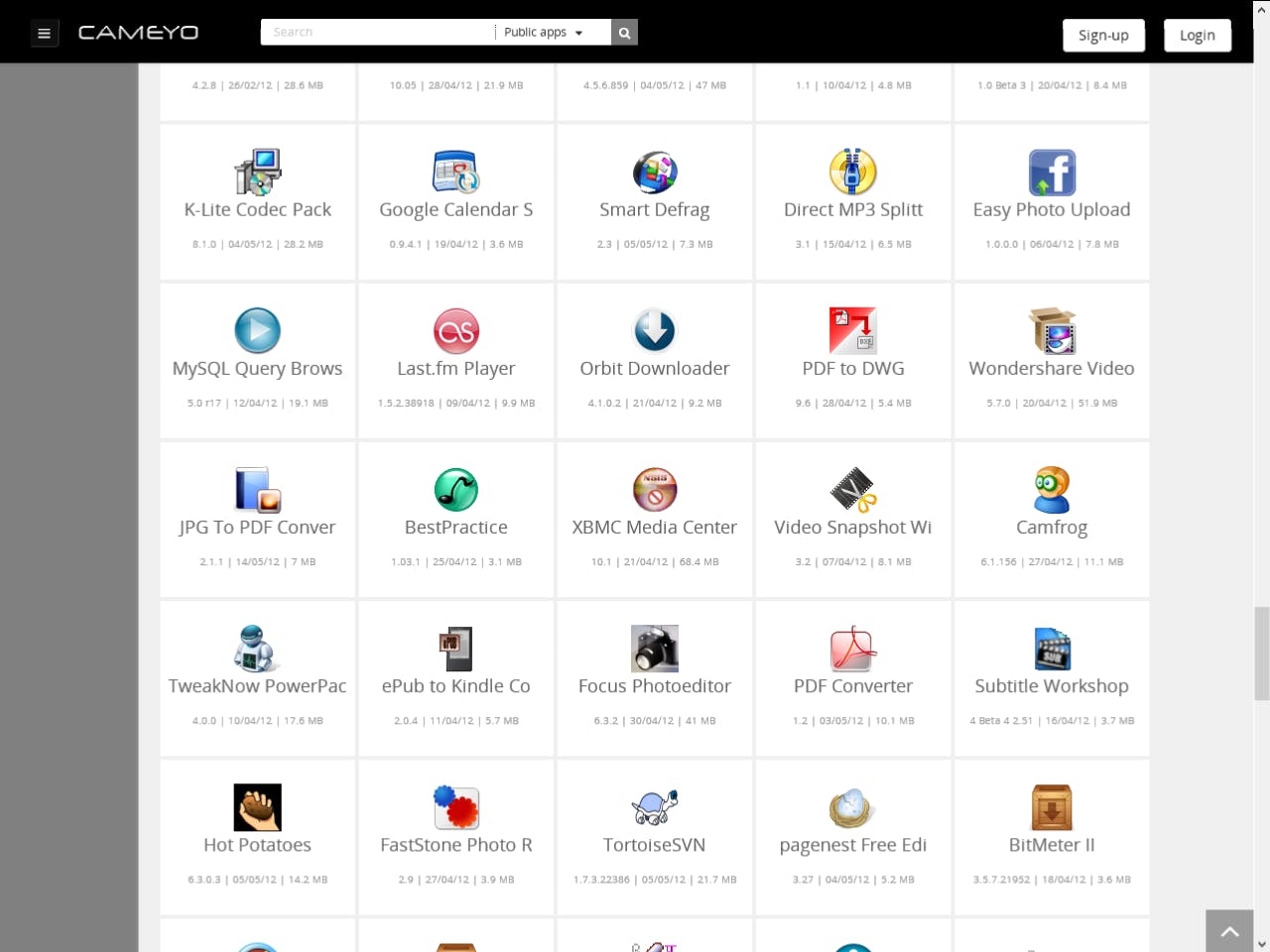Screen dimensions: 1270x952
Task: Select the Easy Photo Upload icon
Action: click(x=1052, y=173)
